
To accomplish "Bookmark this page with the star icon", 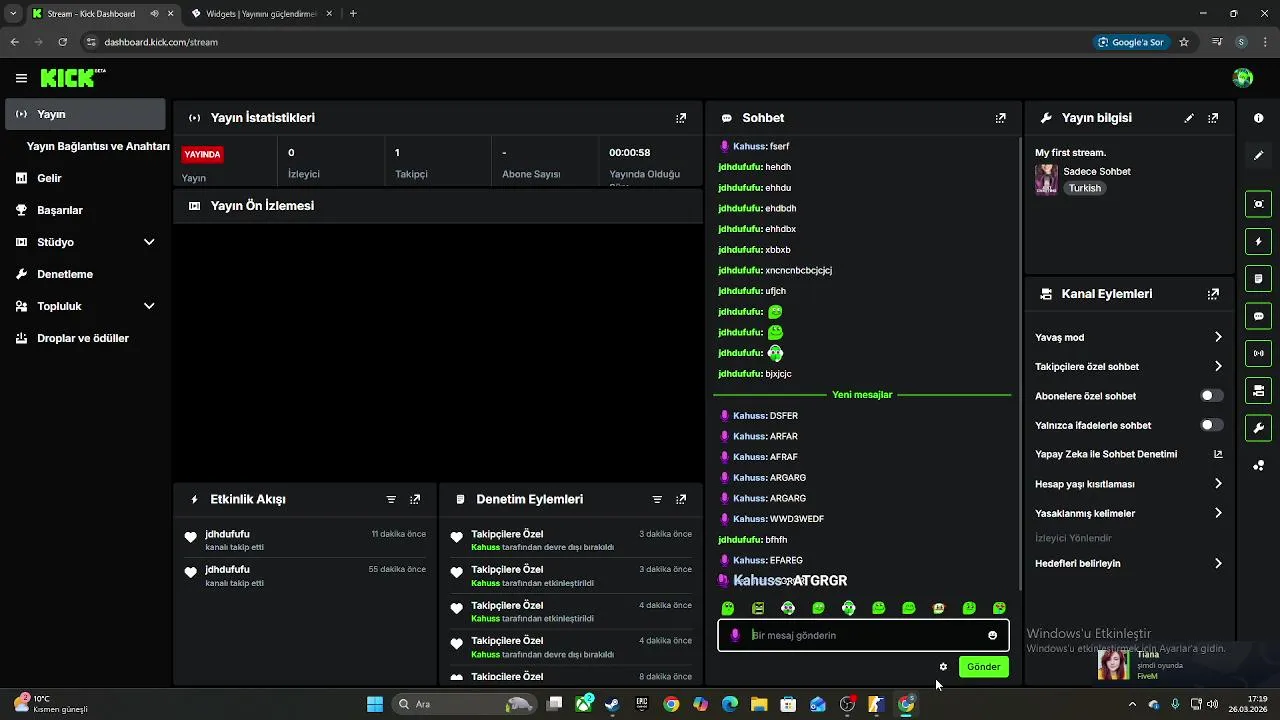I will pyautogui.click(x=1184, y=42).
